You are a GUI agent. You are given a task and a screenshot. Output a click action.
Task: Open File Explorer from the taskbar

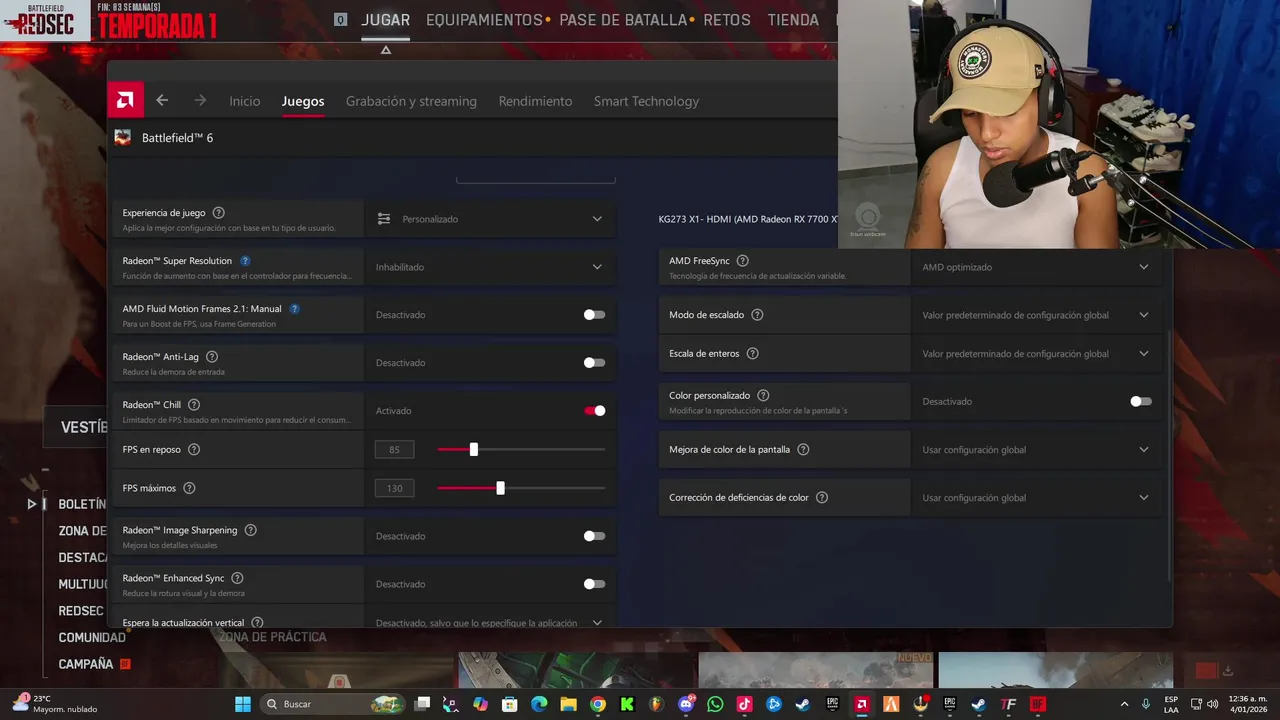coord(568,704)
